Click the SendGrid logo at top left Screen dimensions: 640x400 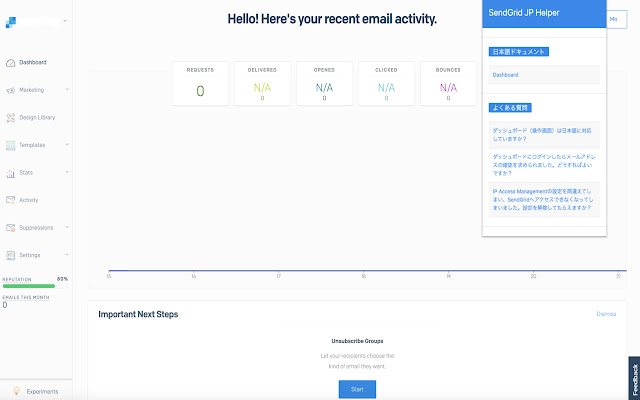click(x=11, y=22)
